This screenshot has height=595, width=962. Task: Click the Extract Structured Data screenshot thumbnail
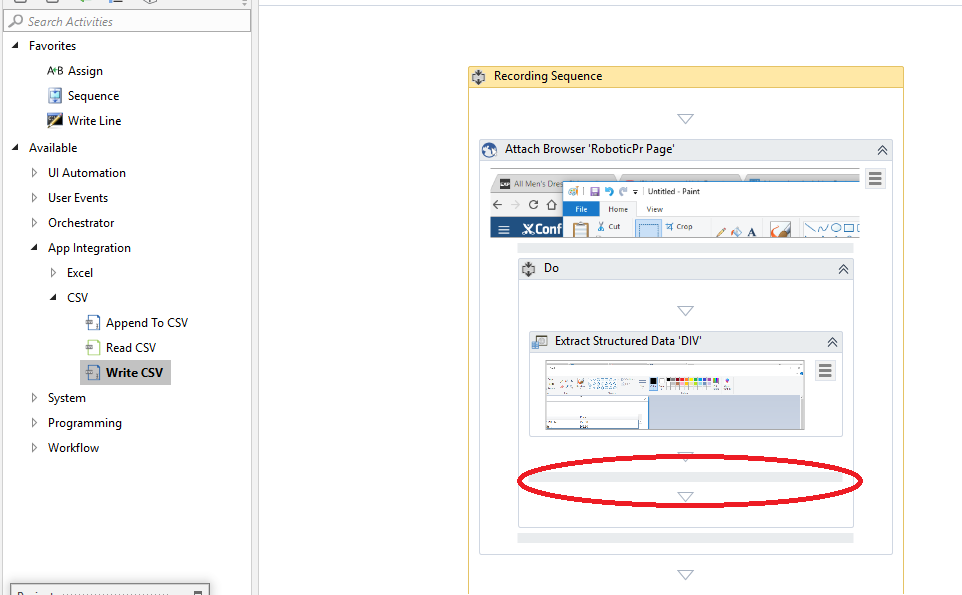coord(674,396)
